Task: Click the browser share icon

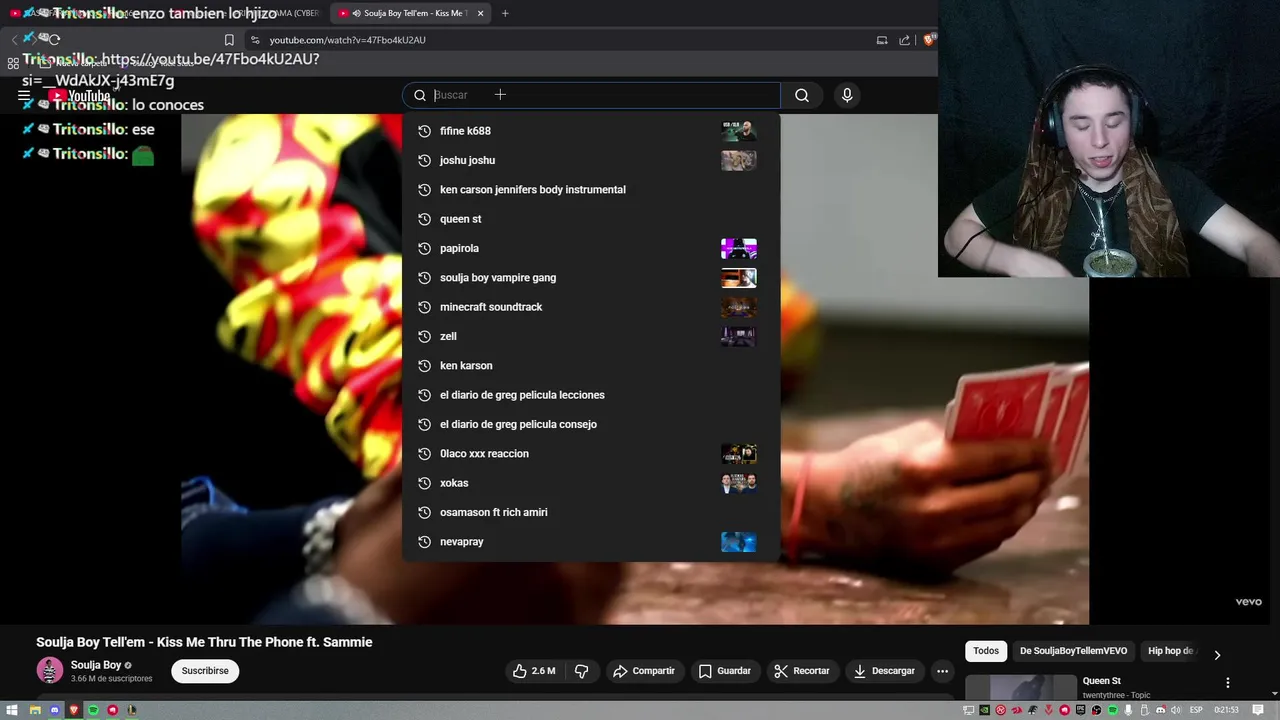Action: (905, 40)
